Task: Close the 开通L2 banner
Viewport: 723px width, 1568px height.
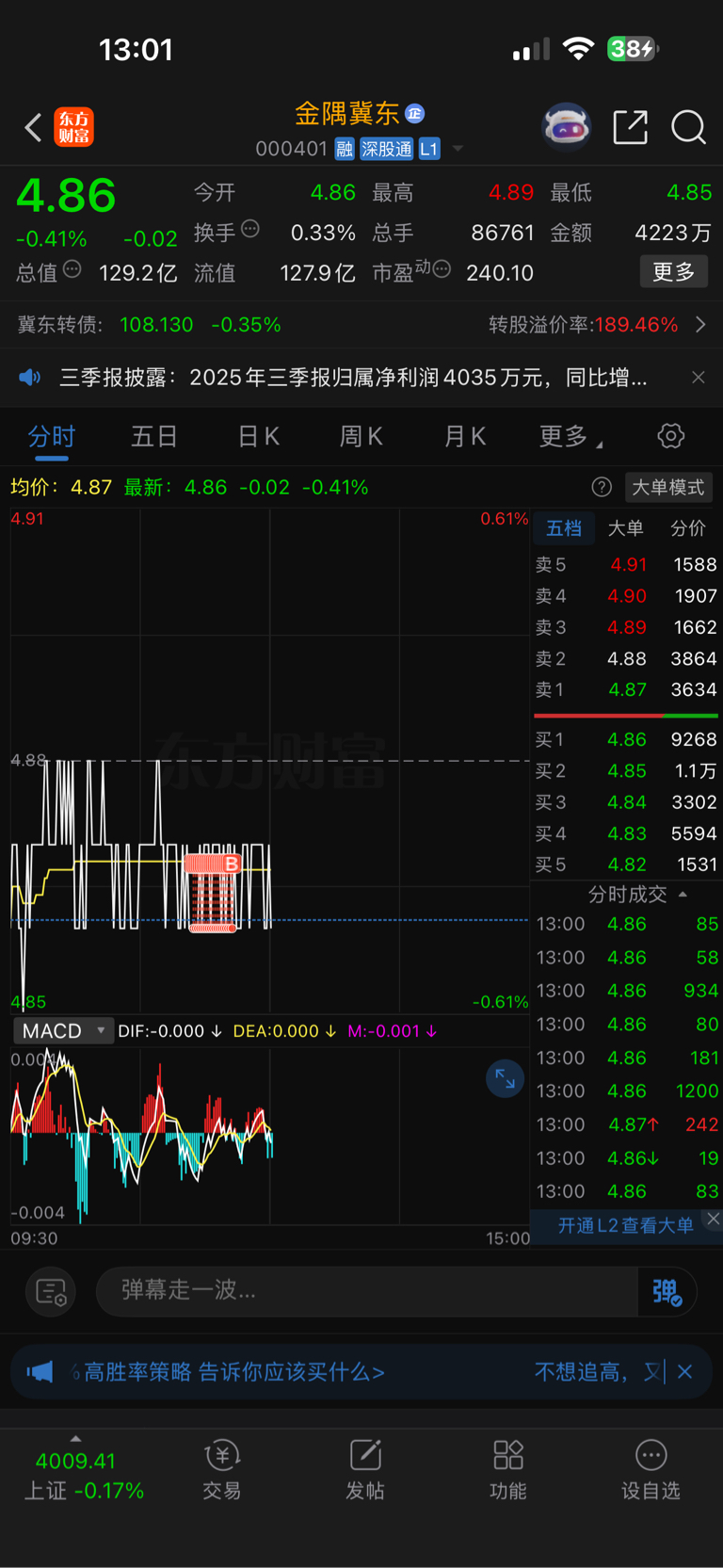Action: [714, 1219]
